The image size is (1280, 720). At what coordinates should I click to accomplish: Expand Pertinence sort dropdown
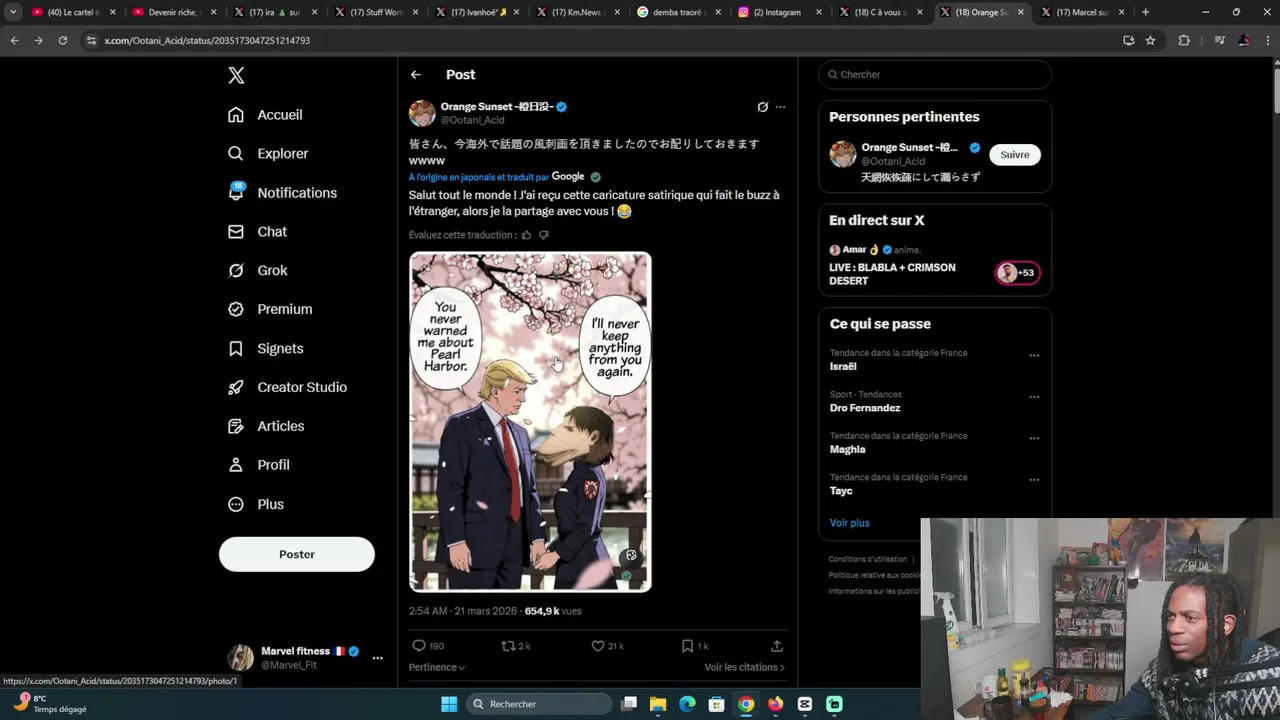(x=437, y=667)
